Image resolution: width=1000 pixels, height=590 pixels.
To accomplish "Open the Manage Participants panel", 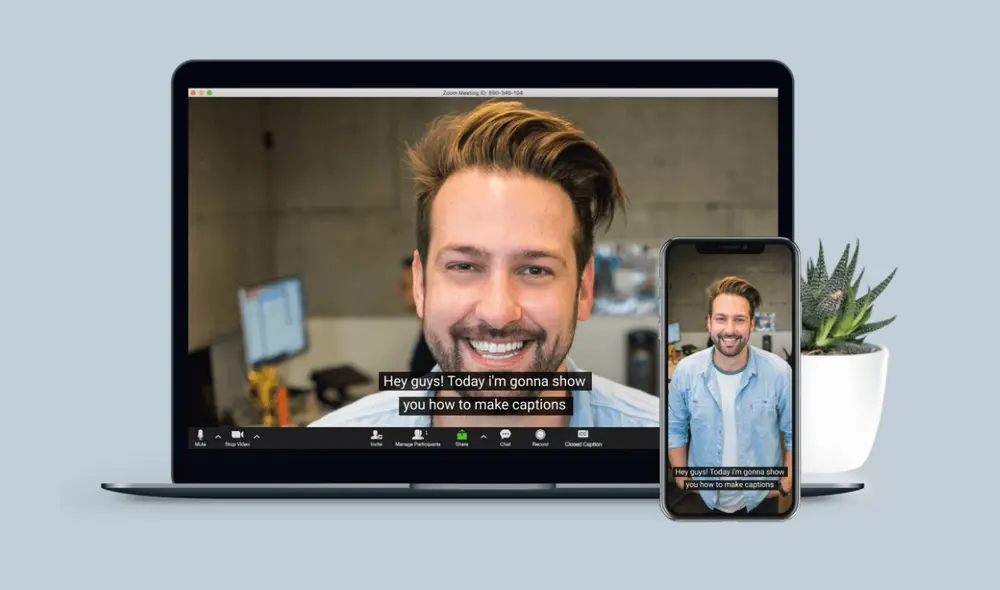I will [x=417, y=436].
